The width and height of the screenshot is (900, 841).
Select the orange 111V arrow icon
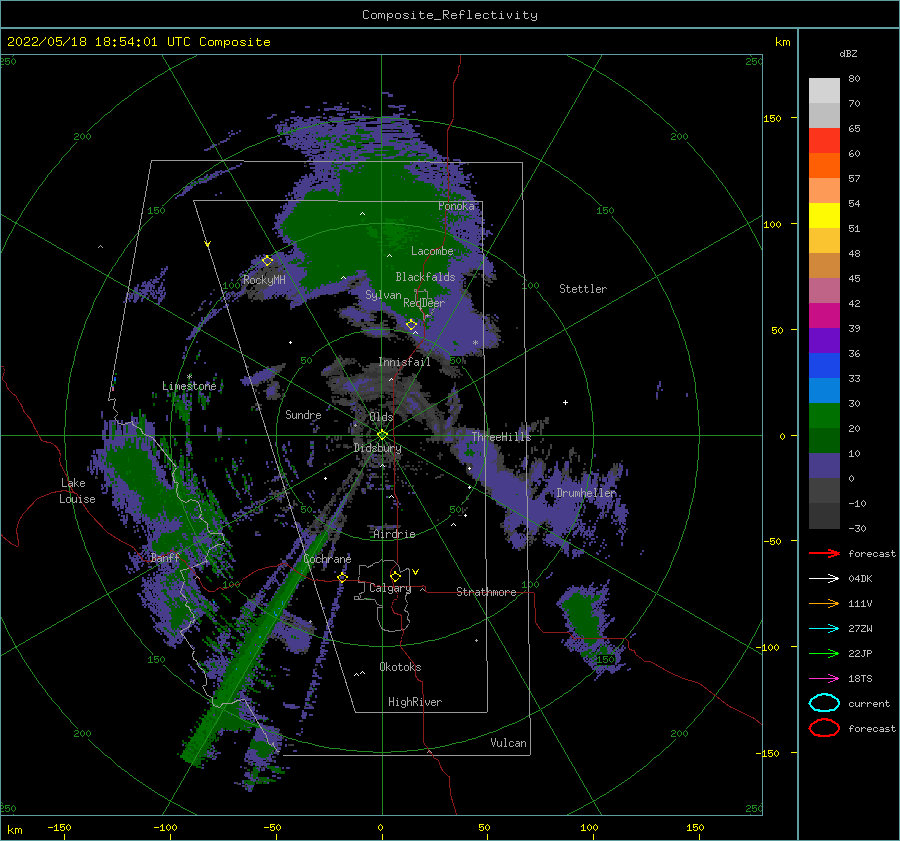[824, 603]
